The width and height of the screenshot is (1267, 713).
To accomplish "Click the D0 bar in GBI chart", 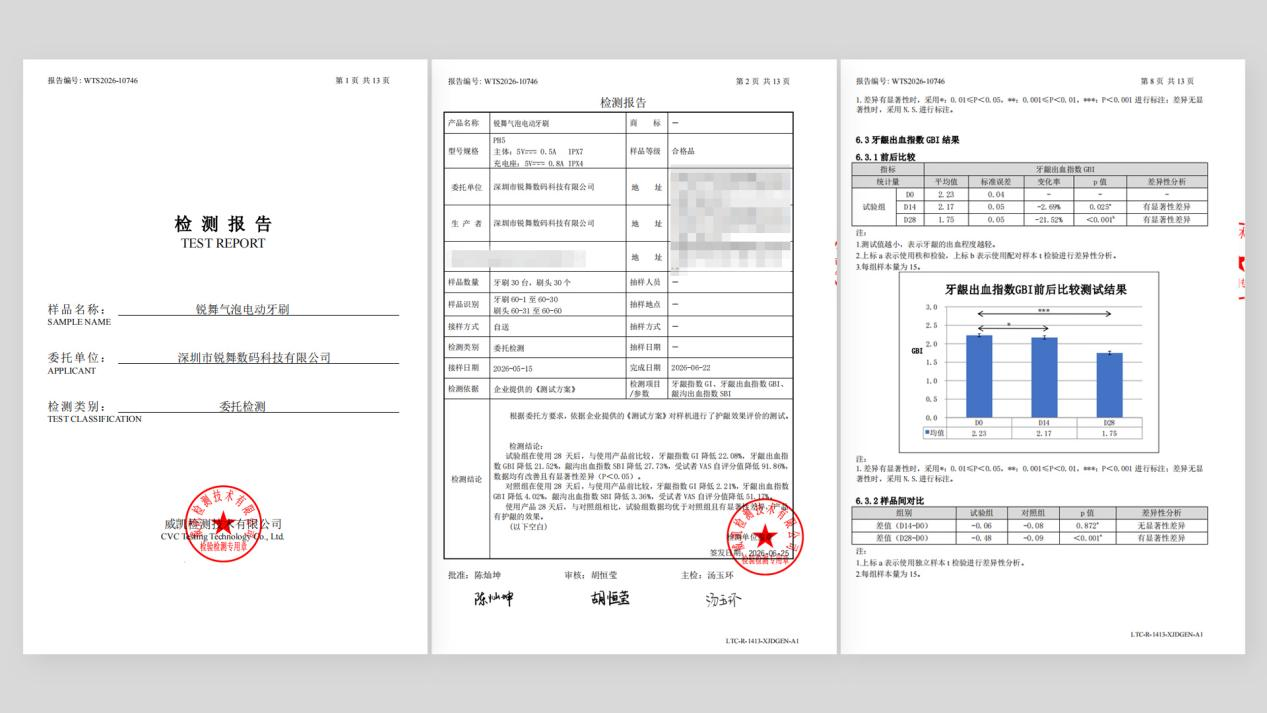I will (978, 376).
